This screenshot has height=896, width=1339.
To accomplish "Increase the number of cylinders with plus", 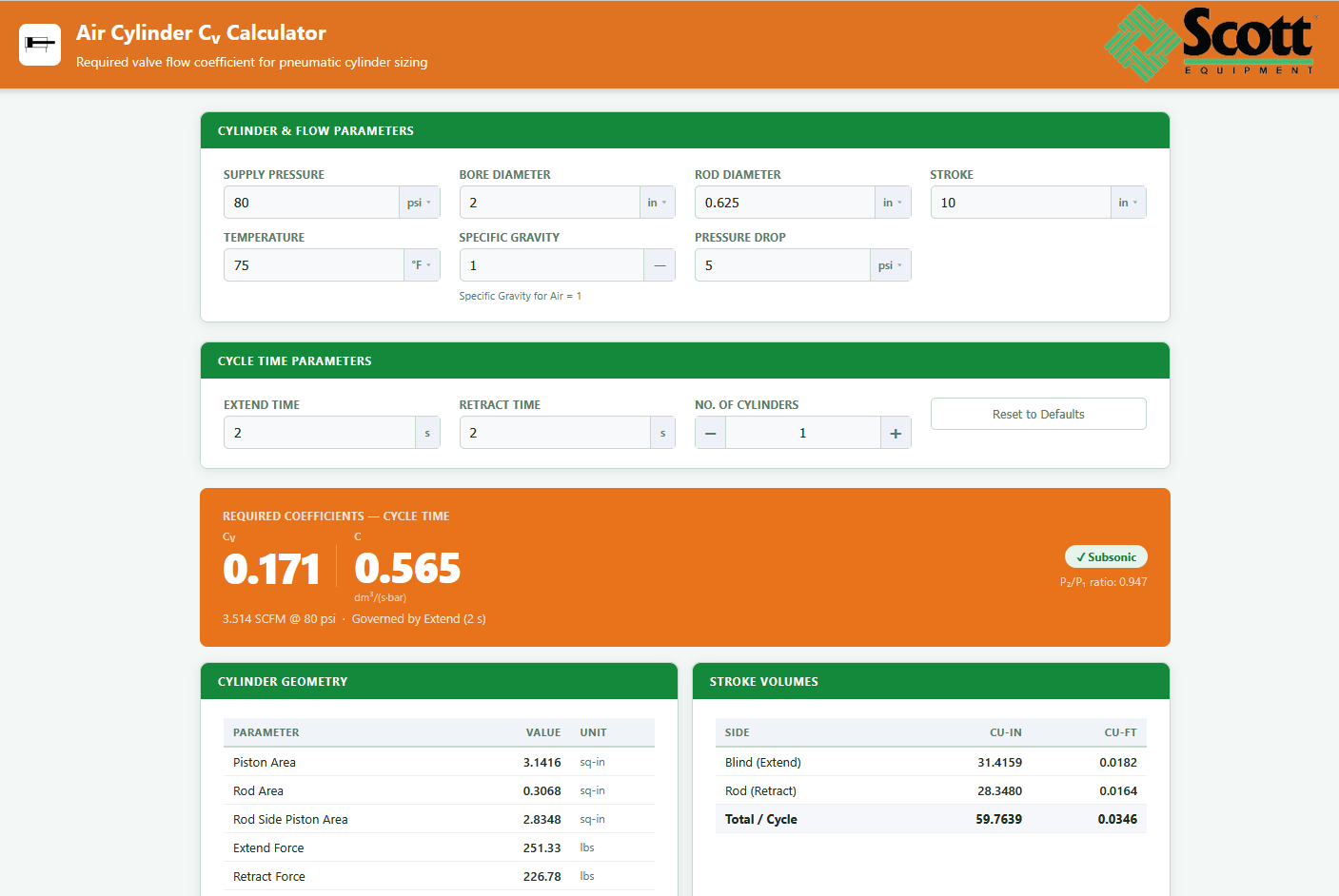I will click(x=896, y=433).
